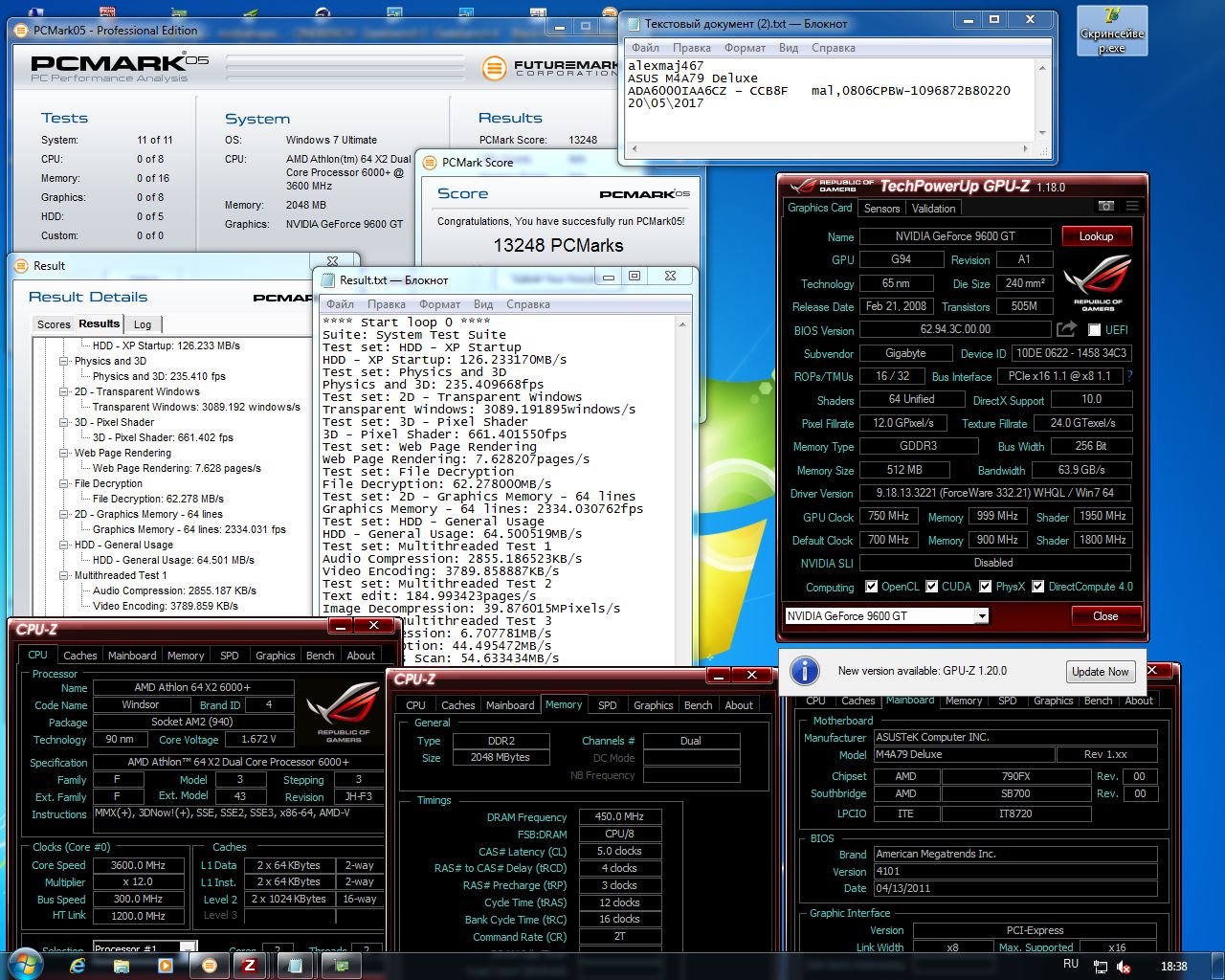The height and width of the screenshot is (980, 1225).
Task: Open the Graphics tab in the CPU-Z Mainboard window
Action: 1053,701
